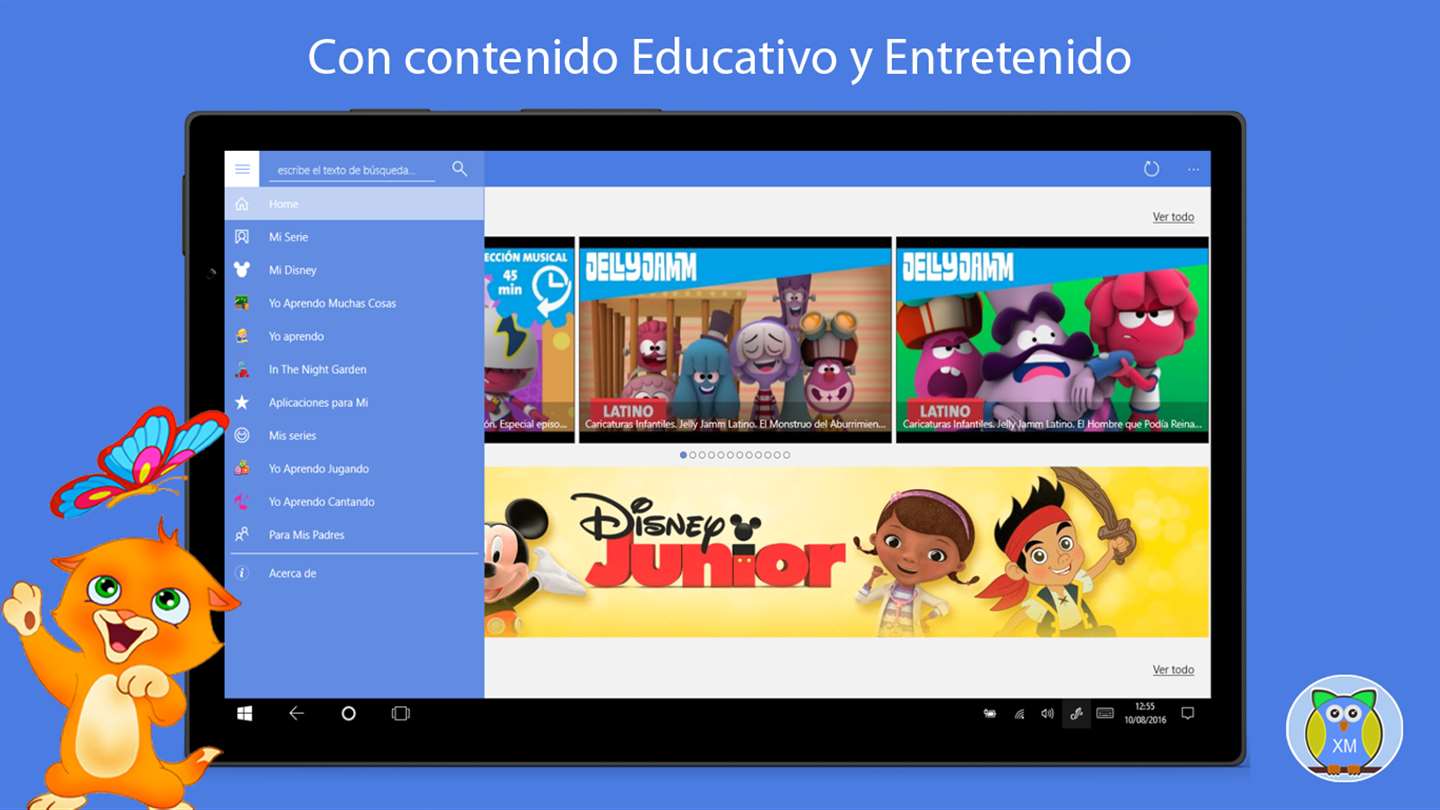Click the Mi Serie sidebar icon
The height and width of the screenshot is (810, 1440).
coord(242,237)
